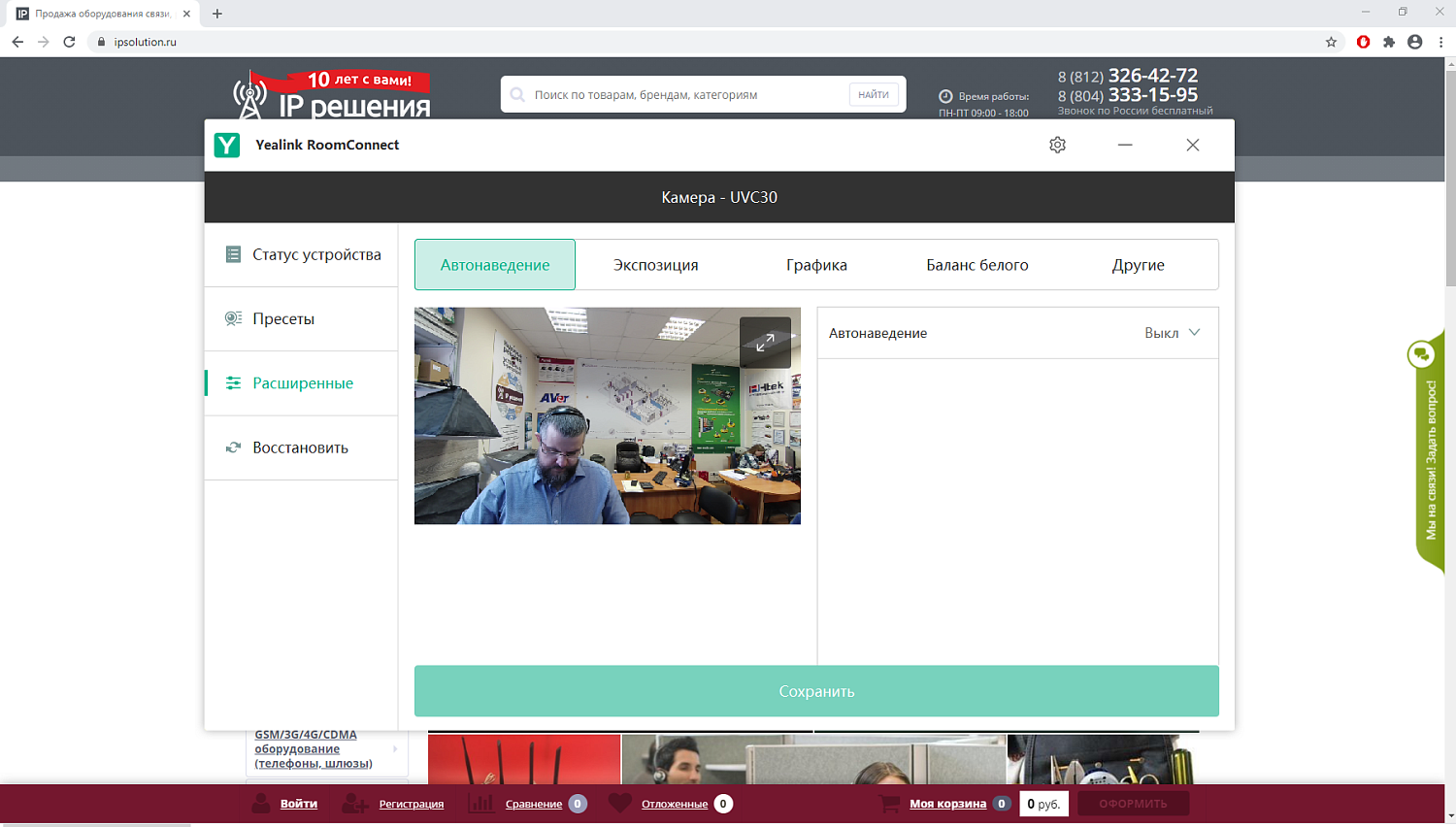
Task: Click the Opera extension icon in toolbar
Action: tap(1363, 42)
